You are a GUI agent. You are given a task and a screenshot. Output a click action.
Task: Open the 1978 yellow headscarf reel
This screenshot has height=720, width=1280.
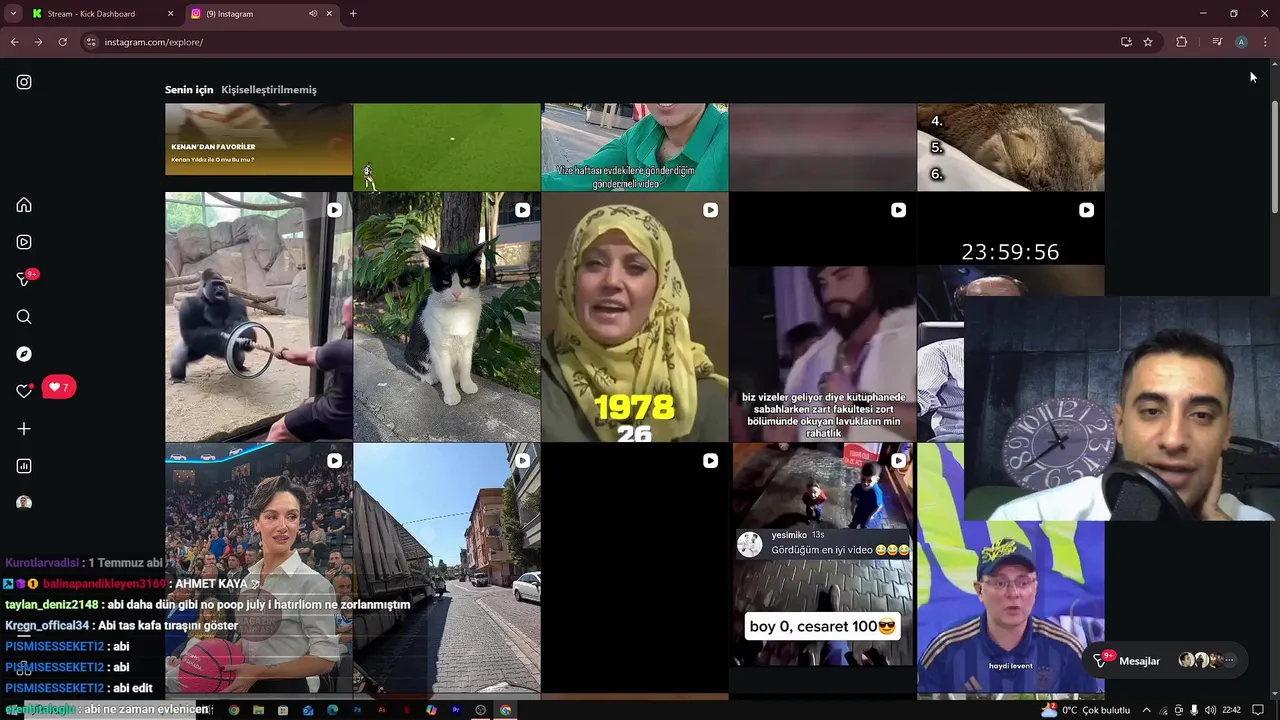pyautogui.click(x=634, y=317)
